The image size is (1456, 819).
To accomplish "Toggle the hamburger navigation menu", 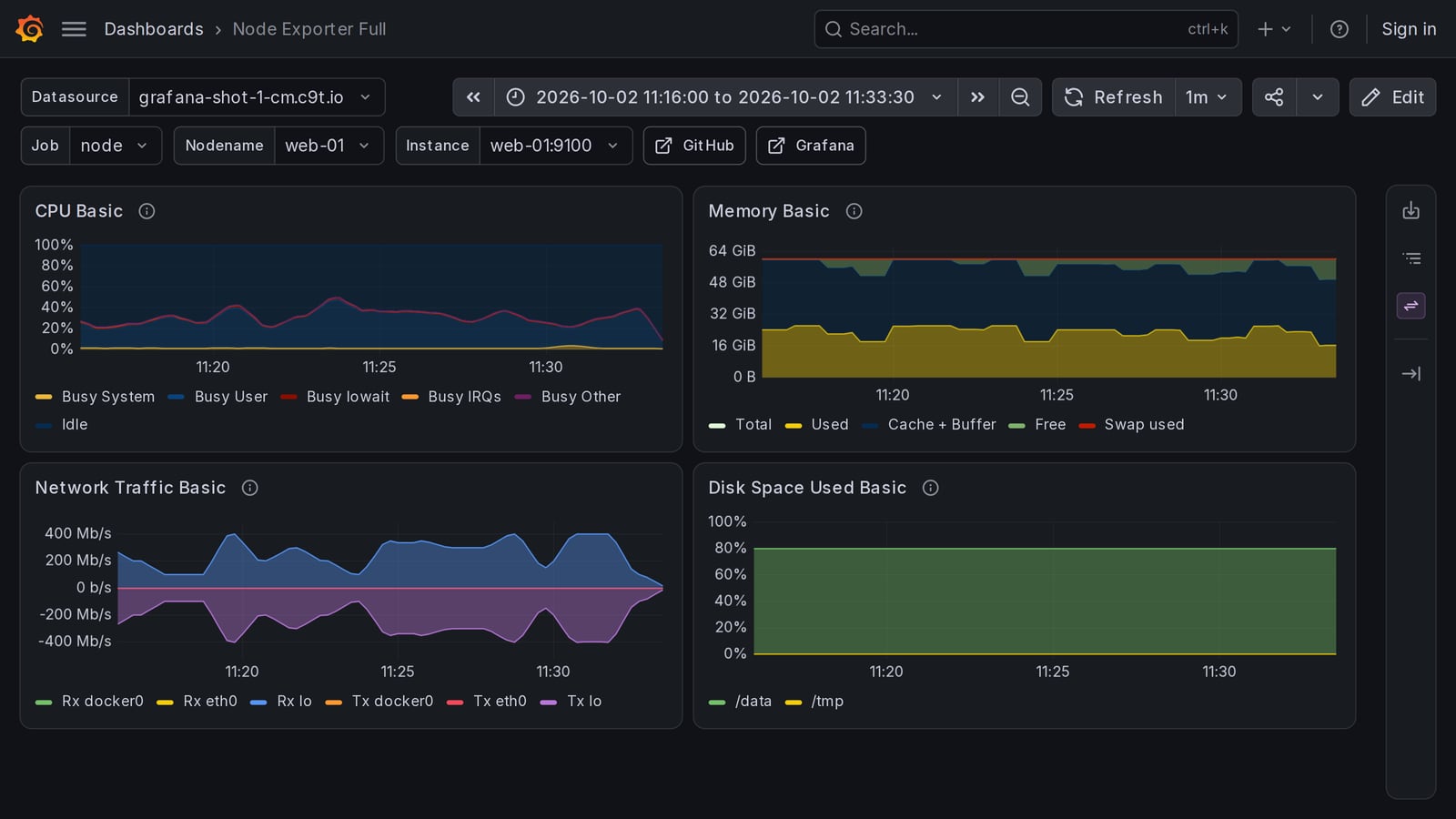I will (74, 29).
